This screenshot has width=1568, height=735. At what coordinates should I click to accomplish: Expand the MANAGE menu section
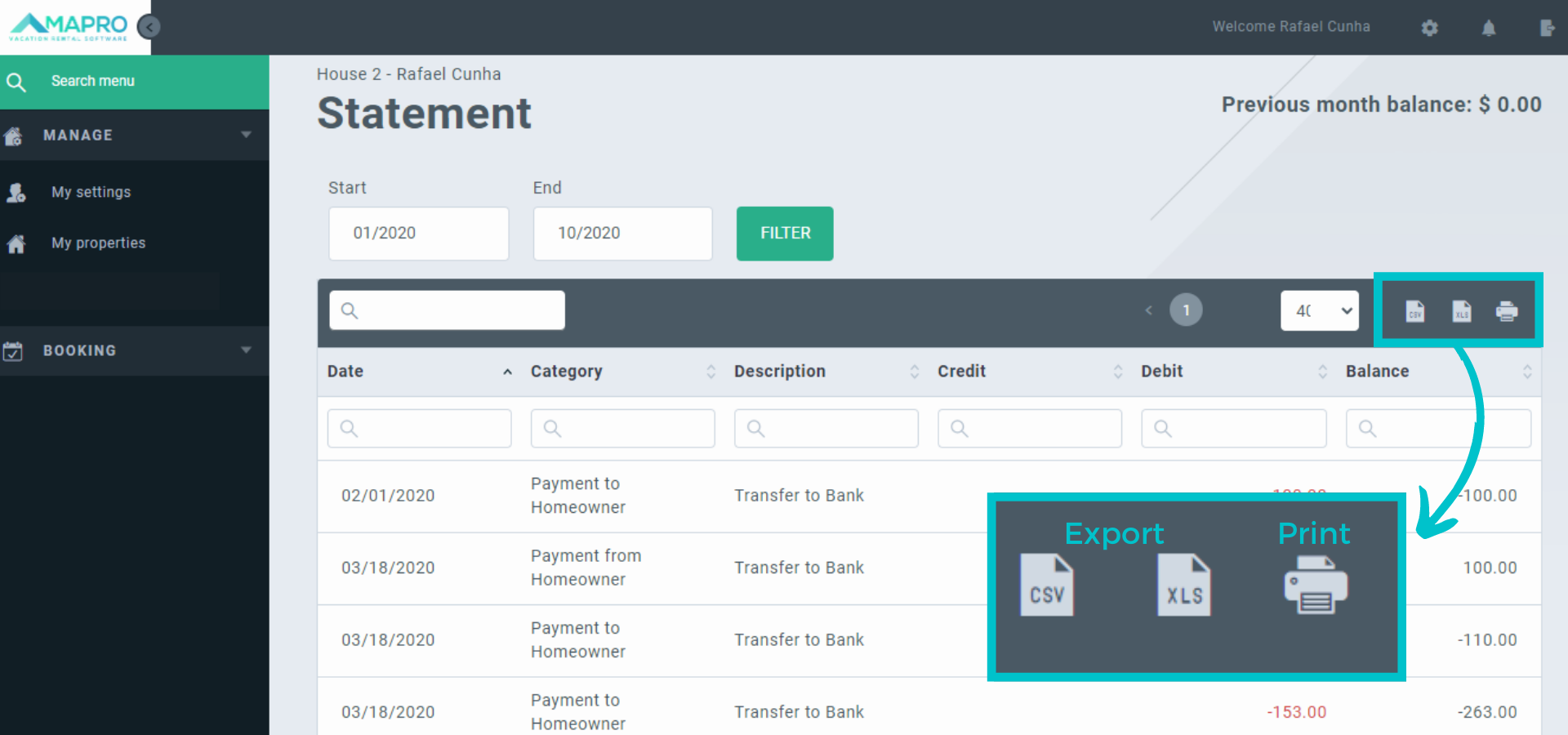click(x=135, y=135)
